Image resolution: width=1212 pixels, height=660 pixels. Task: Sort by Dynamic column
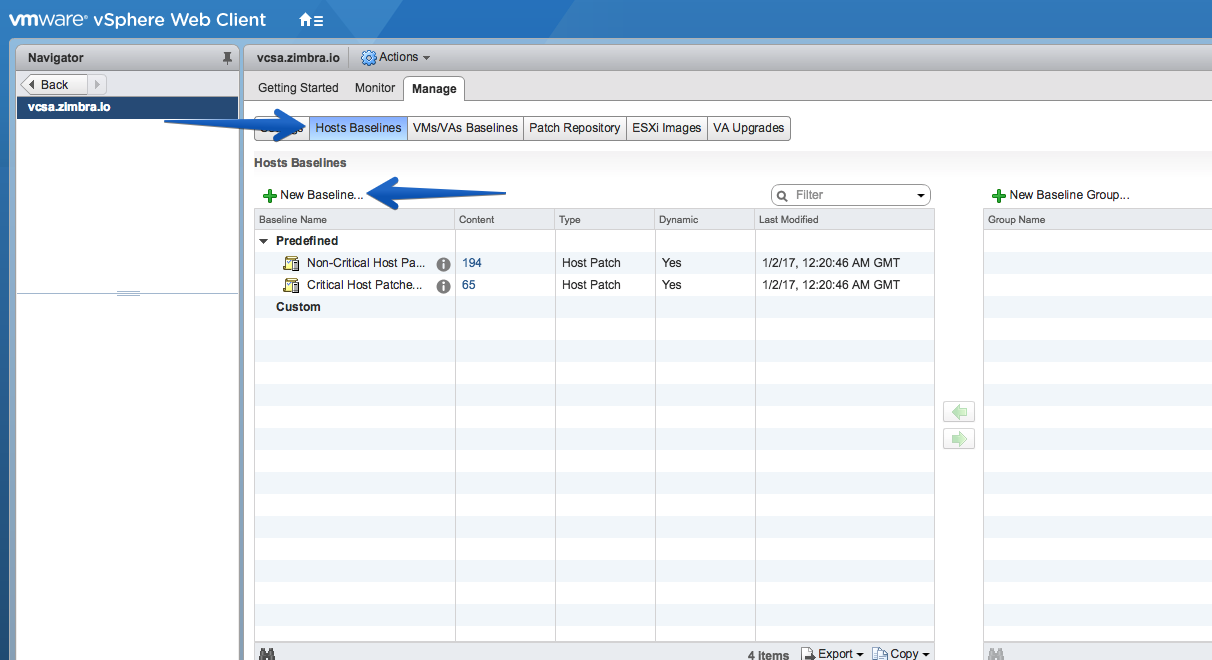click(x=705, y=219)
